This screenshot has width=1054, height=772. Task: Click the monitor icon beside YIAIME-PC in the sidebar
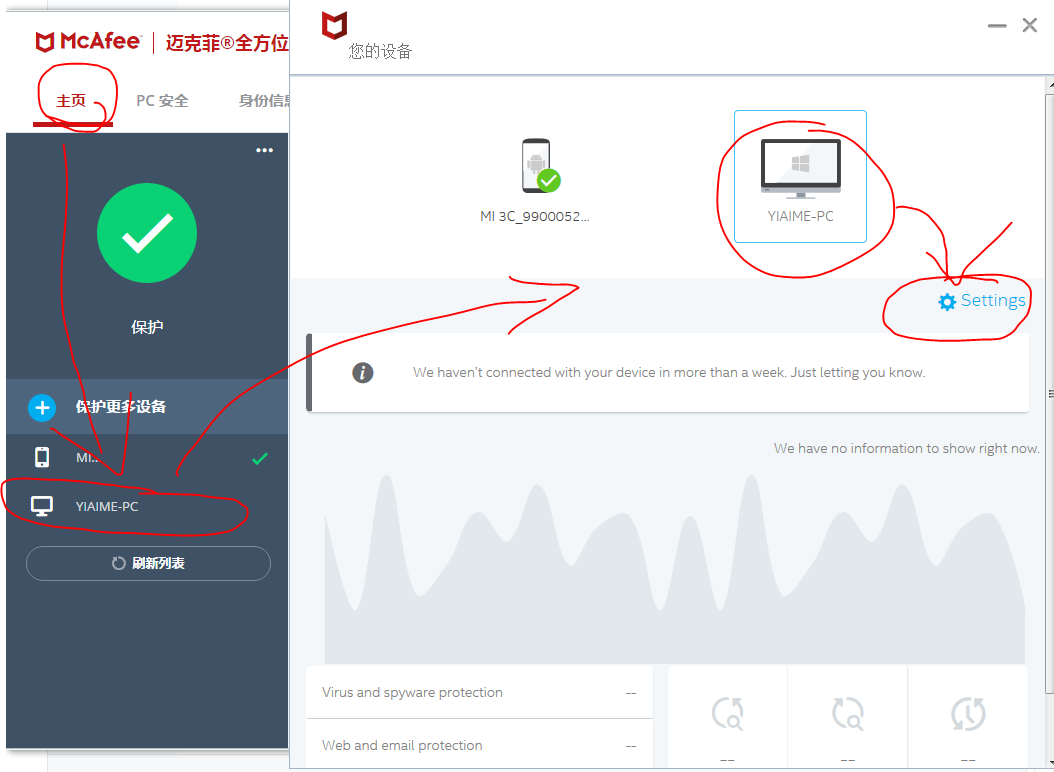[x=42, y=506]
